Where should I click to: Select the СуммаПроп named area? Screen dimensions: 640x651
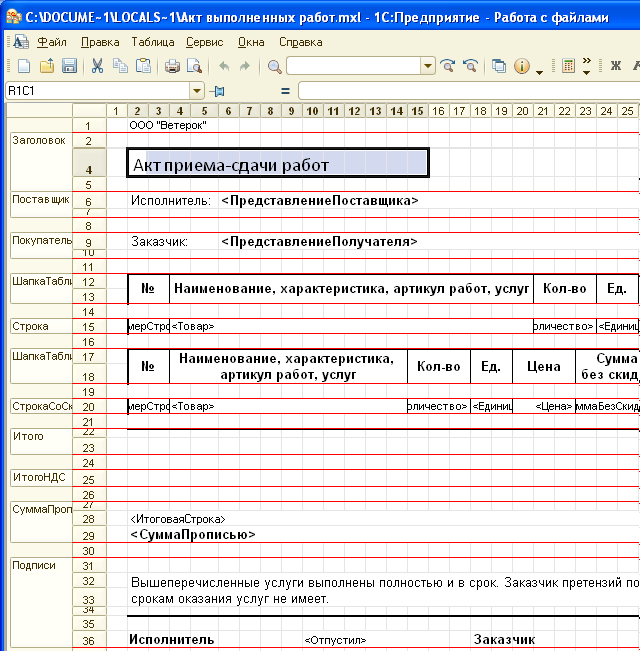[41, 521]
